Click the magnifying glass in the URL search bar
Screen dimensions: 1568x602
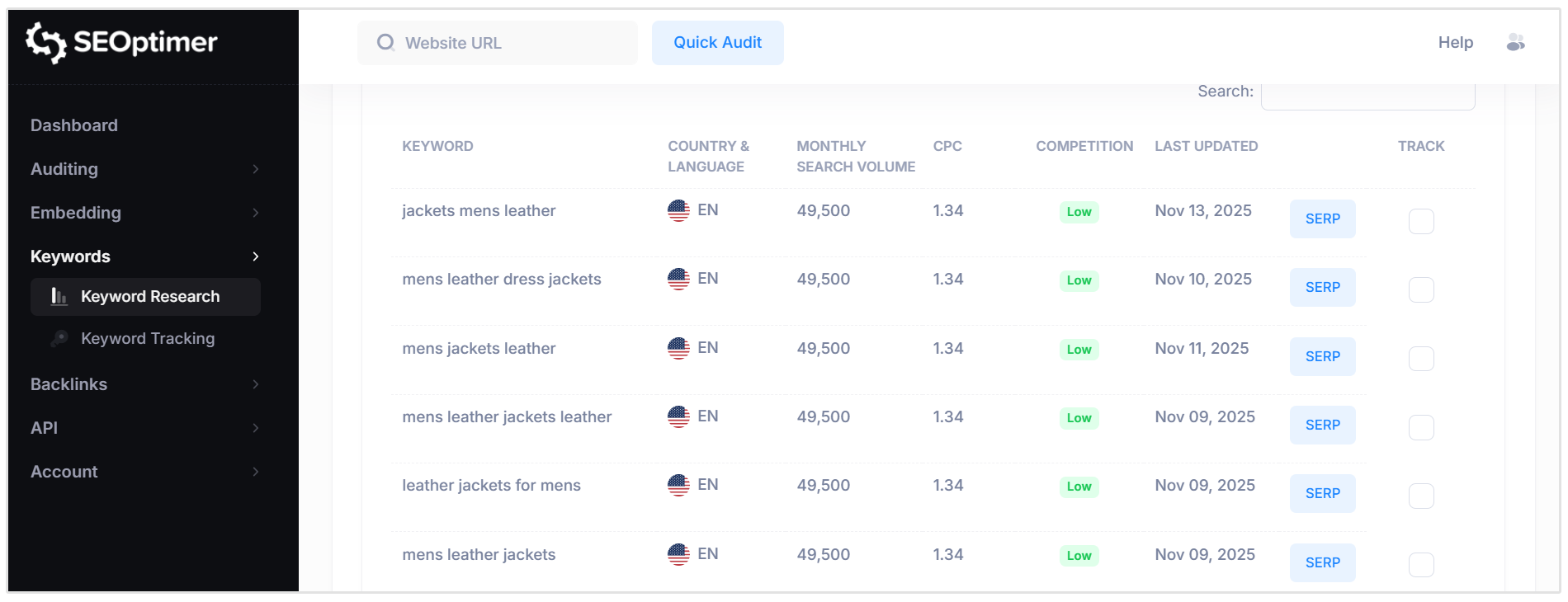[385, 42]
